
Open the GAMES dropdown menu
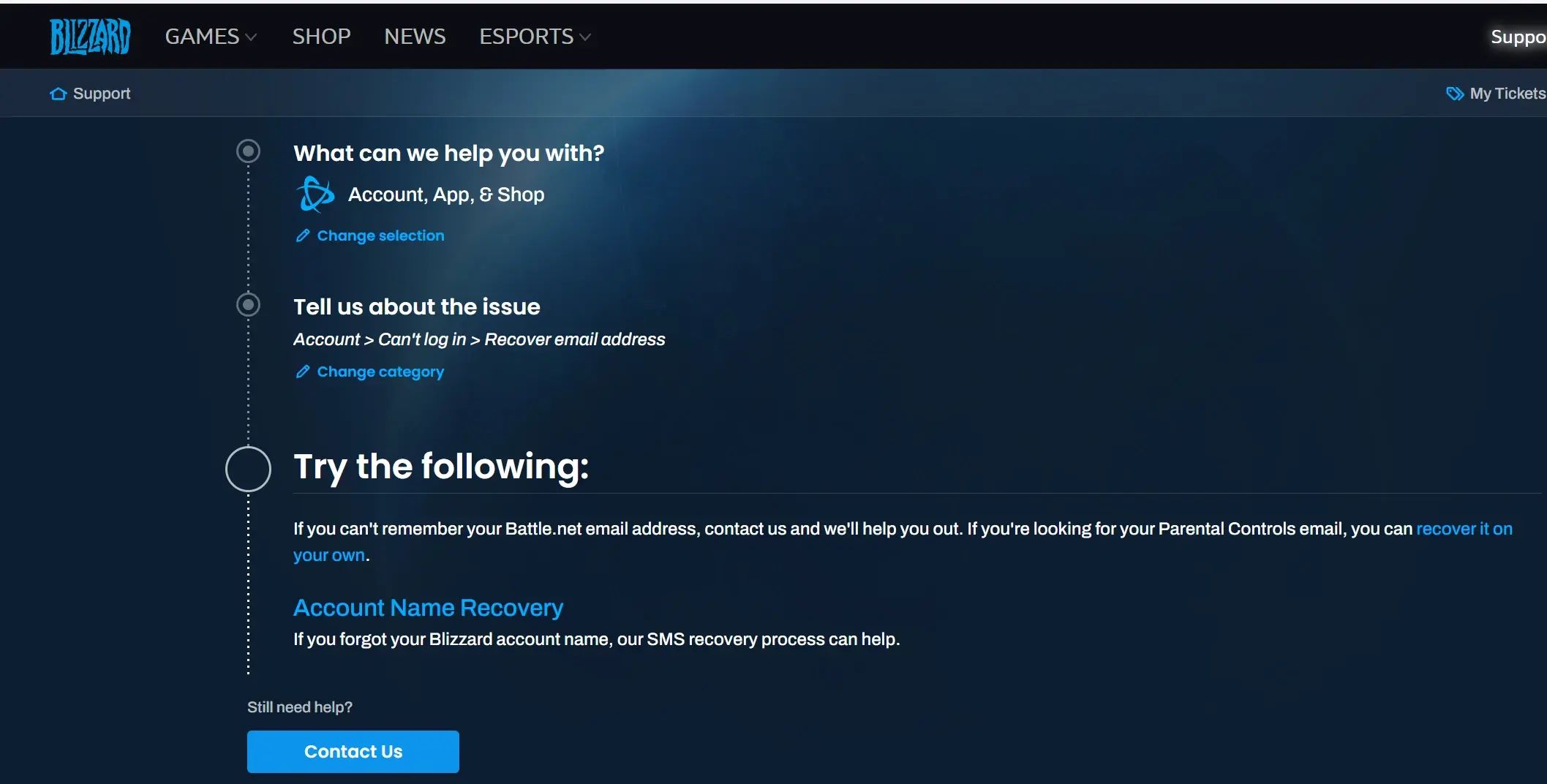211,37
